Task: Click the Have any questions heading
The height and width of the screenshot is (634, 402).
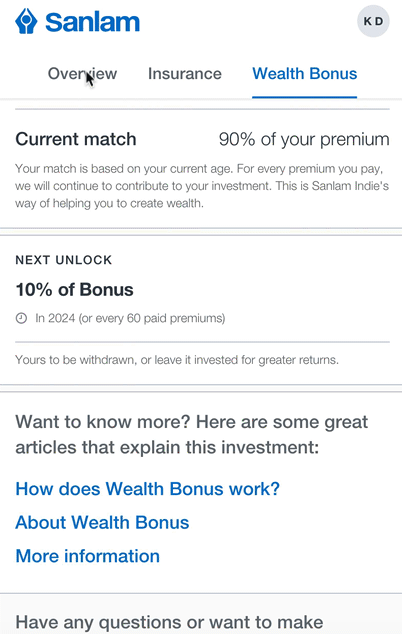Action: pos(169,623)
